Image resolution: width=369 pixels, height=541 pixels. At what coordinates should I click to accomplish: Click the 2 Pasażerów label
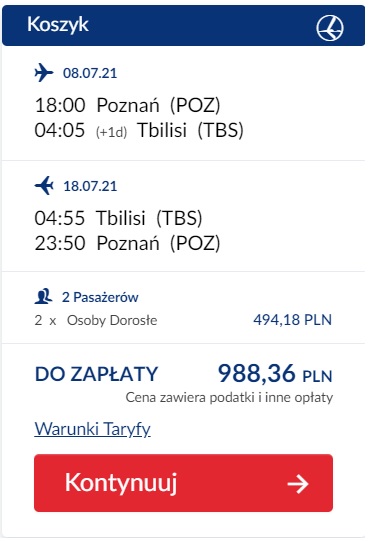tap(100, 297)
